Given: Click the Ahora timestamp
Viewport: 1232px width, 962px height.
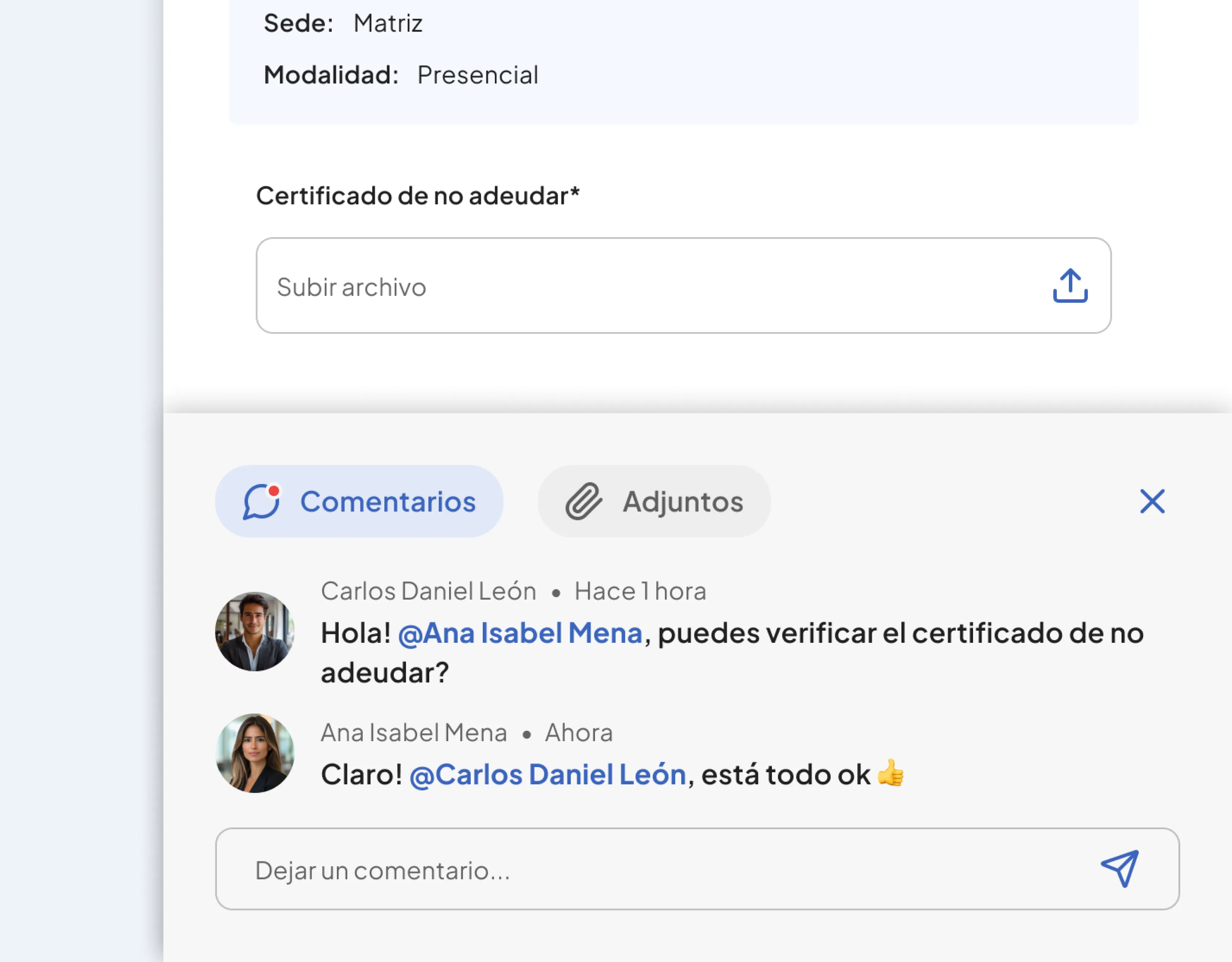Looking at the screenshot, I should point(578,733).
